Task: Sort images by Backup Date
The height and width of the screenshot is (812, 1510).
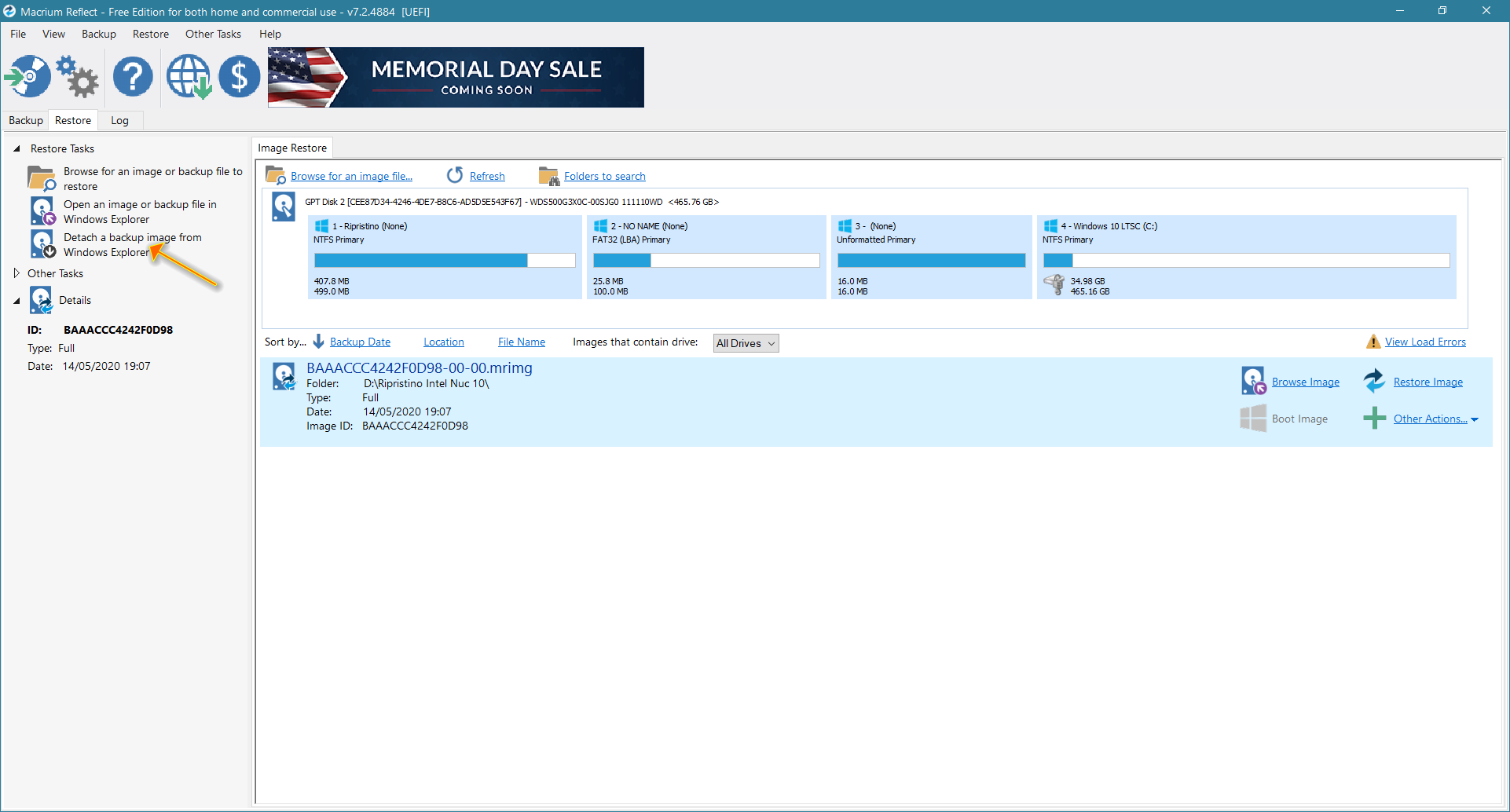Action: [x=360, y=342]
